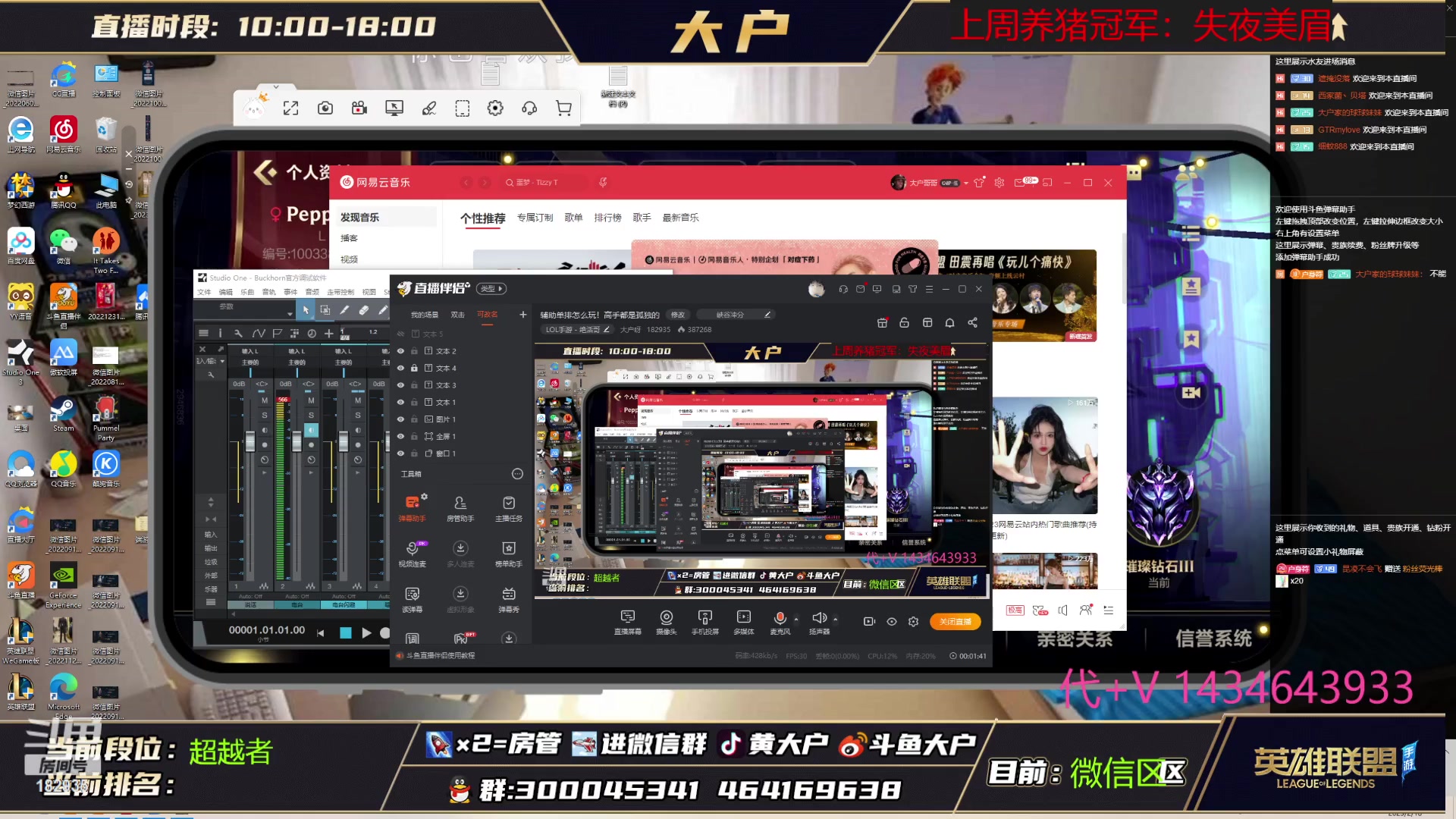Screen dimensions: 1456x819
Task: Expand speaker options arrow beside 扬声器
Action: [x=836, y=619]
